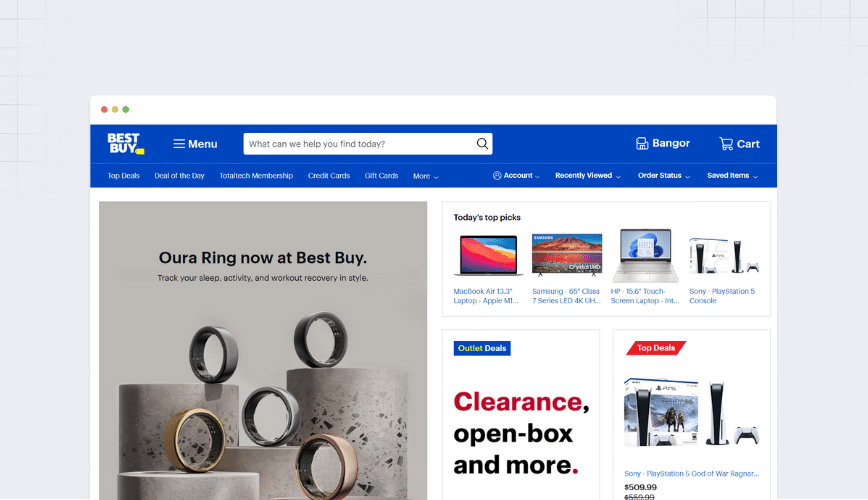The image size is (868, 500).
Task: Expand the More dropdown
Action: [x=426, y=176]
